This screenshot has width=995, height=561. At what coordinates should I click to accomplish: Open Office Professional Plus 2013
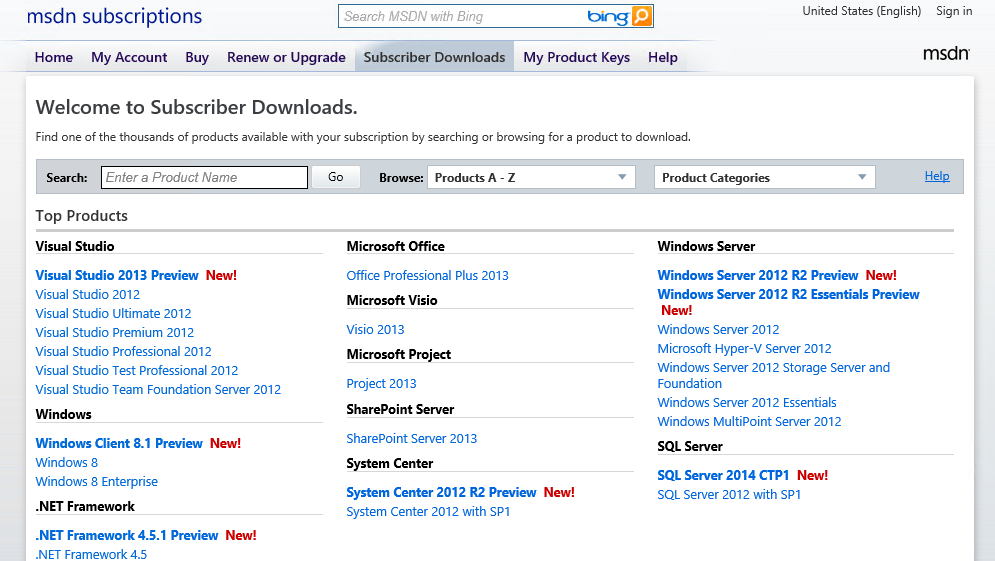click(427, 275)
